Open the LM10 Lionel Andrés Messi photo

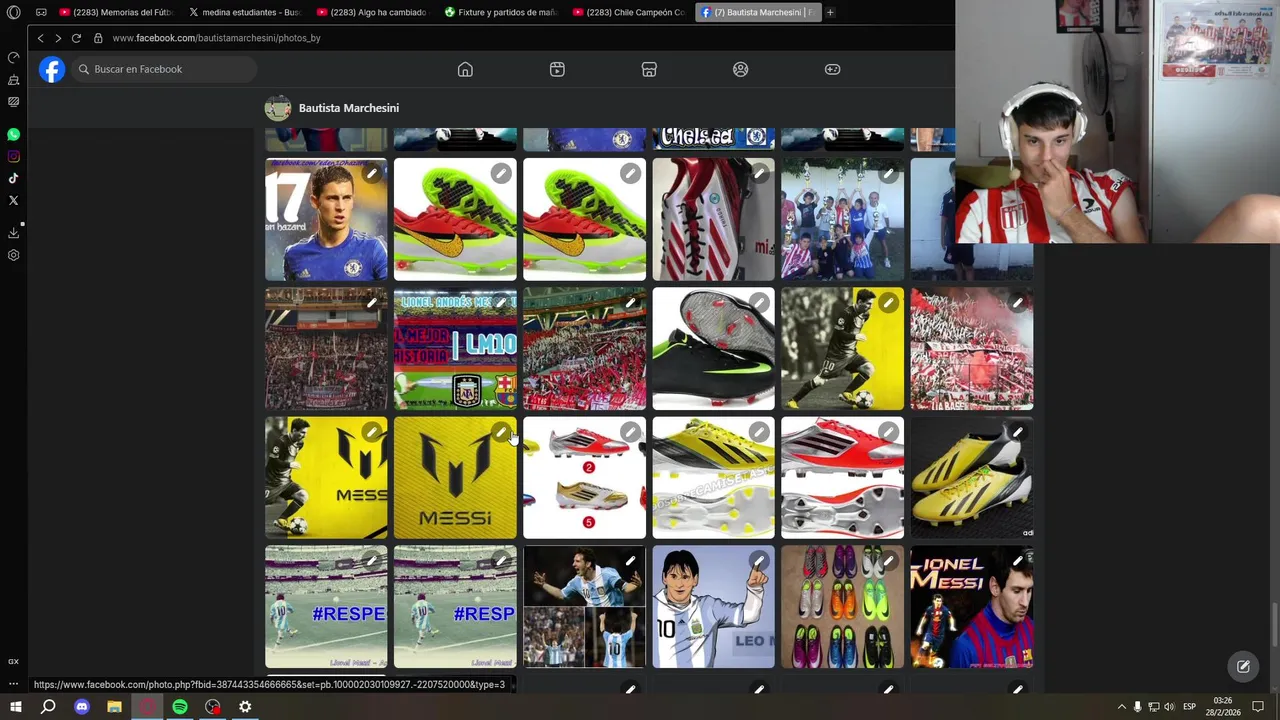click(455, 348)
